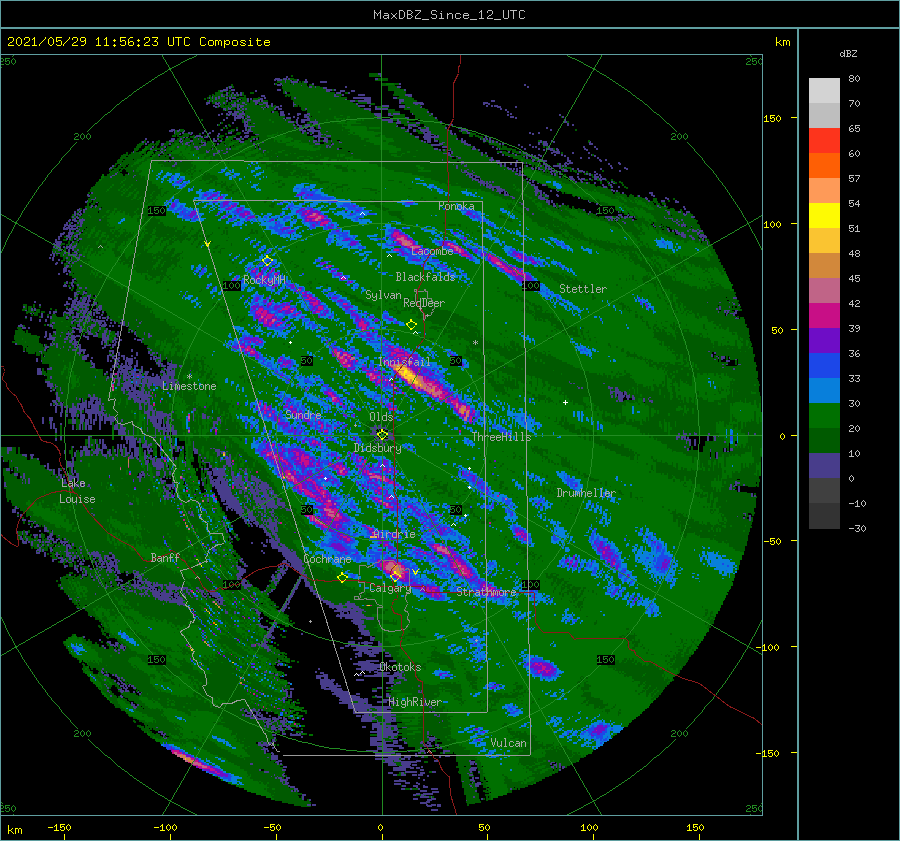
Task: Select the light blue 30-33 dBZ swatch
Action: (x=824, y=391)
